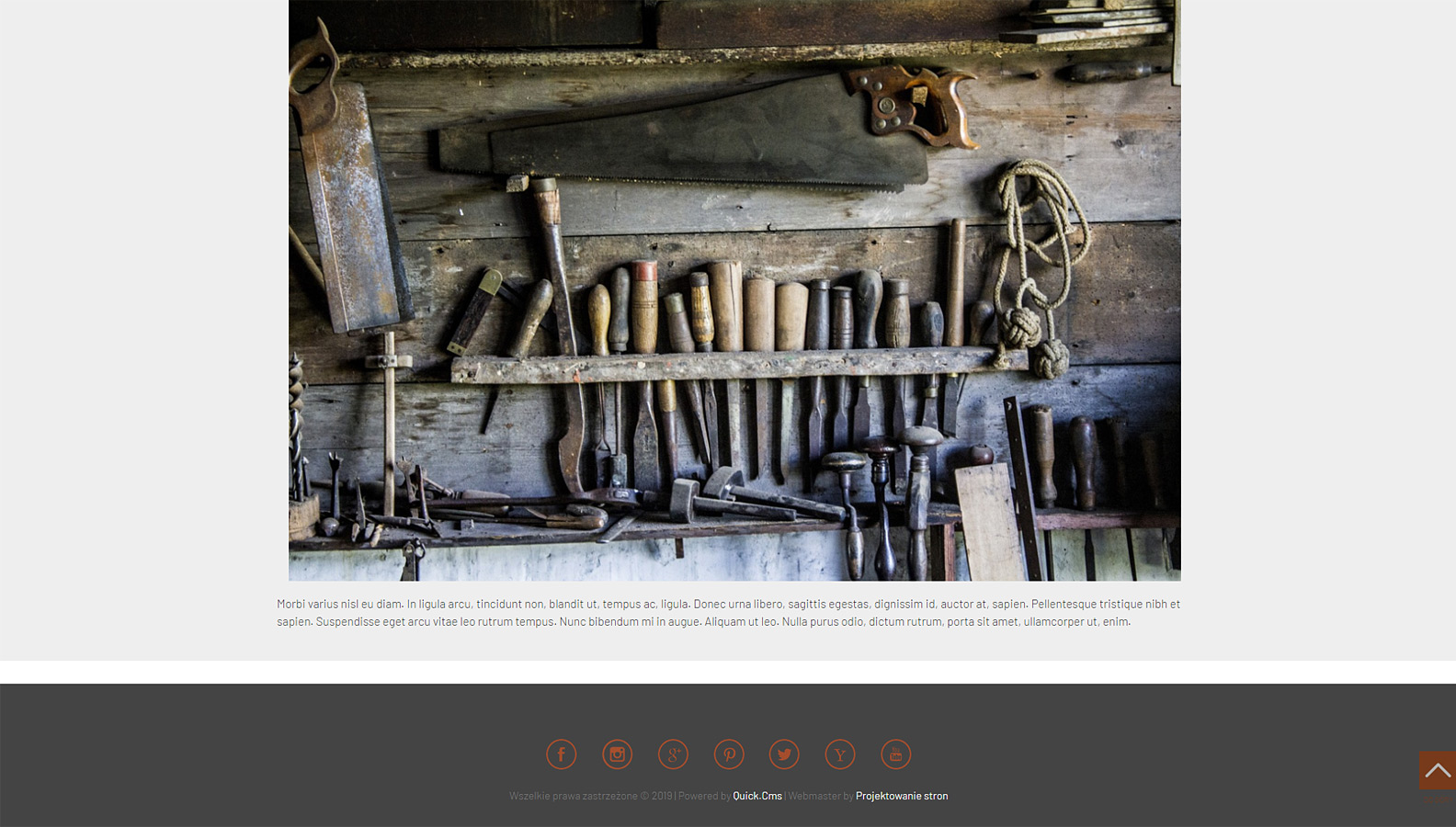
Task: Click the large handsaw's copper handle in photo
Action: coord(915,103)
